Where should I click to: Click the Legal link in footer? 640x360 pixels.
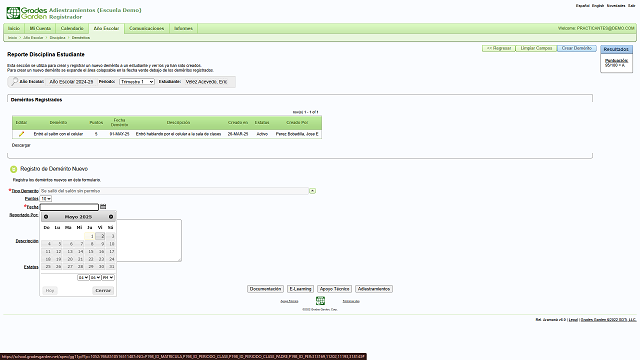(573, 320)
